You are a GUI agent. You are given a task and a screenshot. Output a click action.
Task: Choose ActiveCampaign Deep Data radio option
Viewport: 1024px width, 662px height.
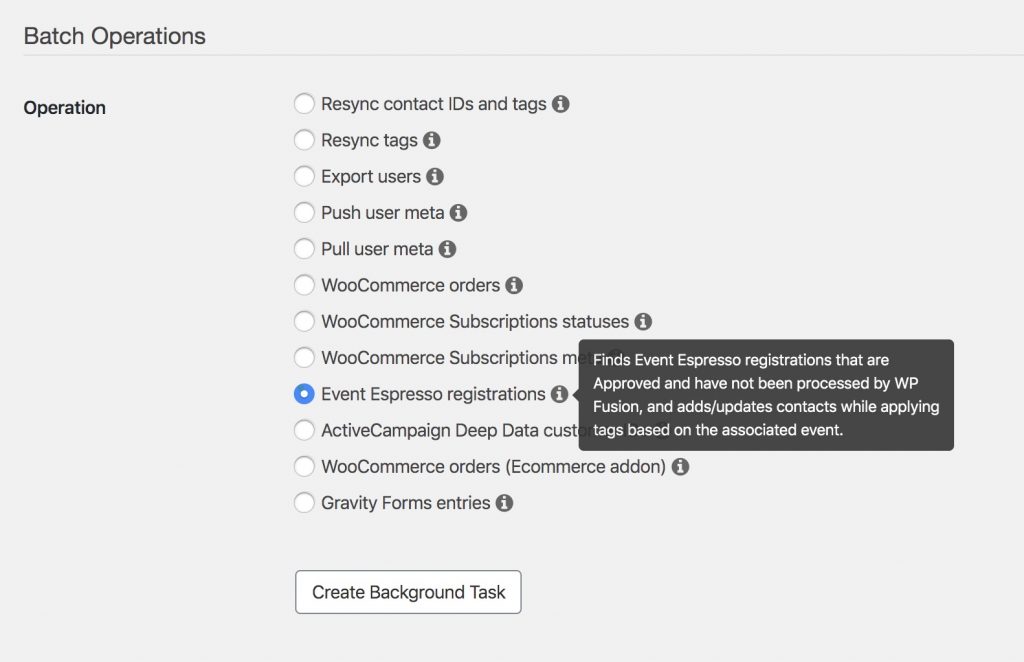click(x=304, y=431)
